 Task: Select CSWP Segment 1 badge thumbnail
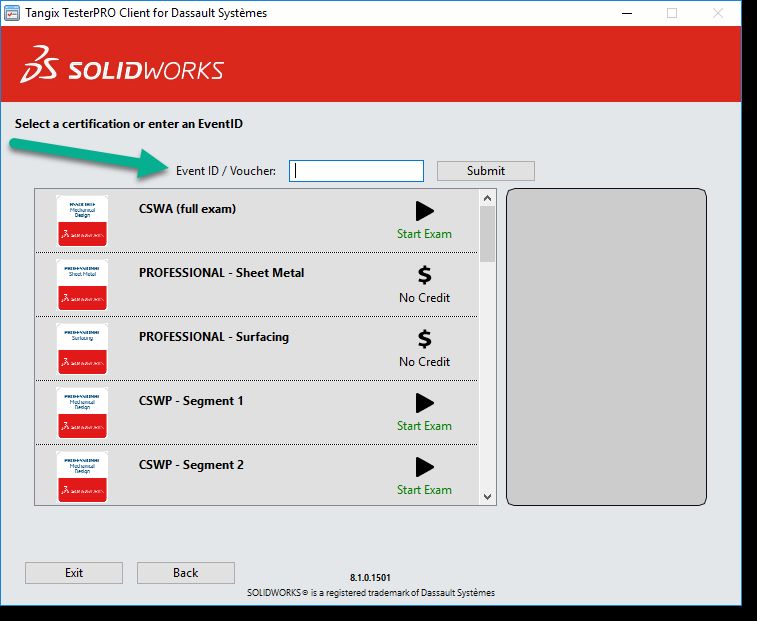82,412
